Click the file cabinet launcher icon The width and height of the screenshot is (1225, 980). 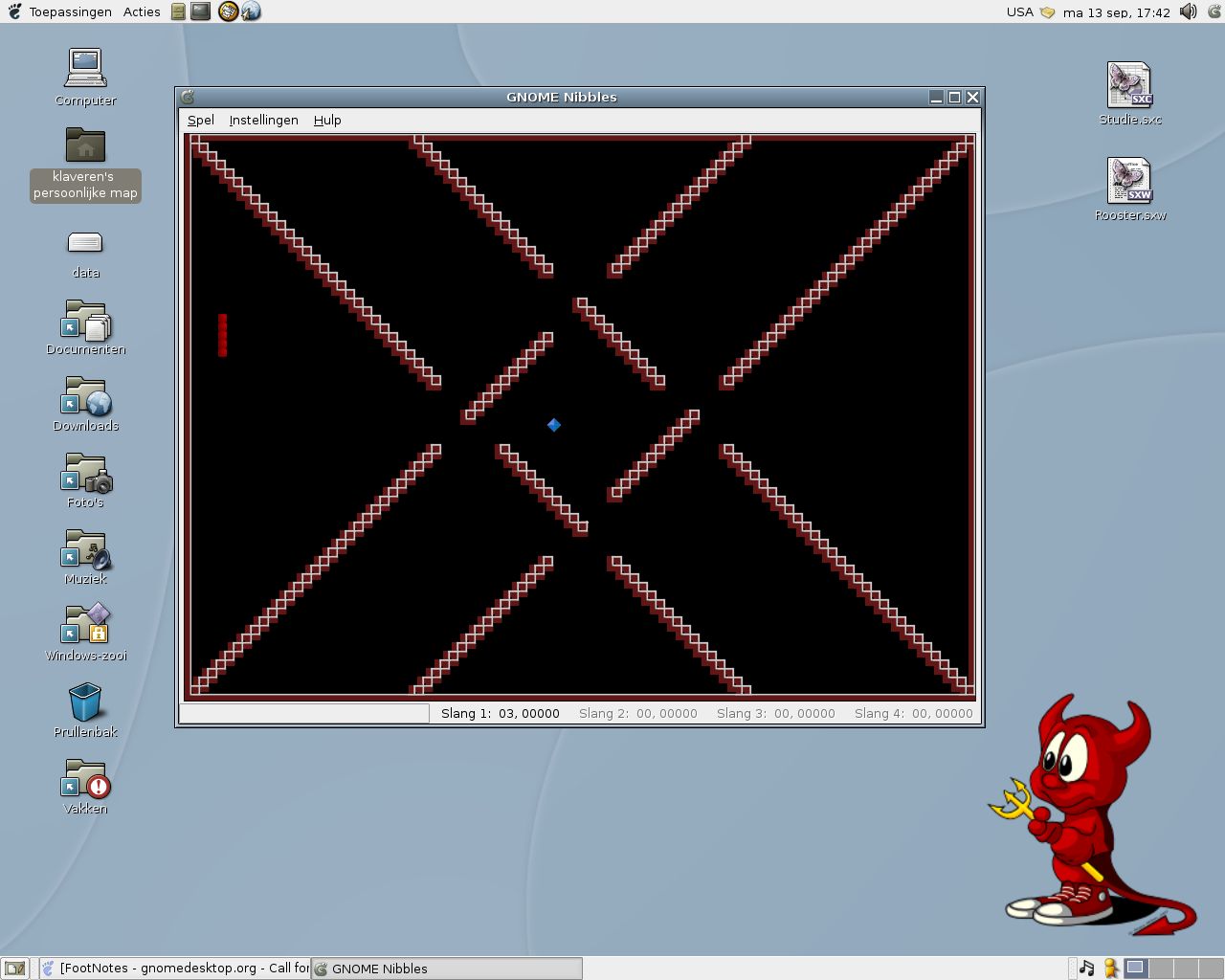click(178, 11)
